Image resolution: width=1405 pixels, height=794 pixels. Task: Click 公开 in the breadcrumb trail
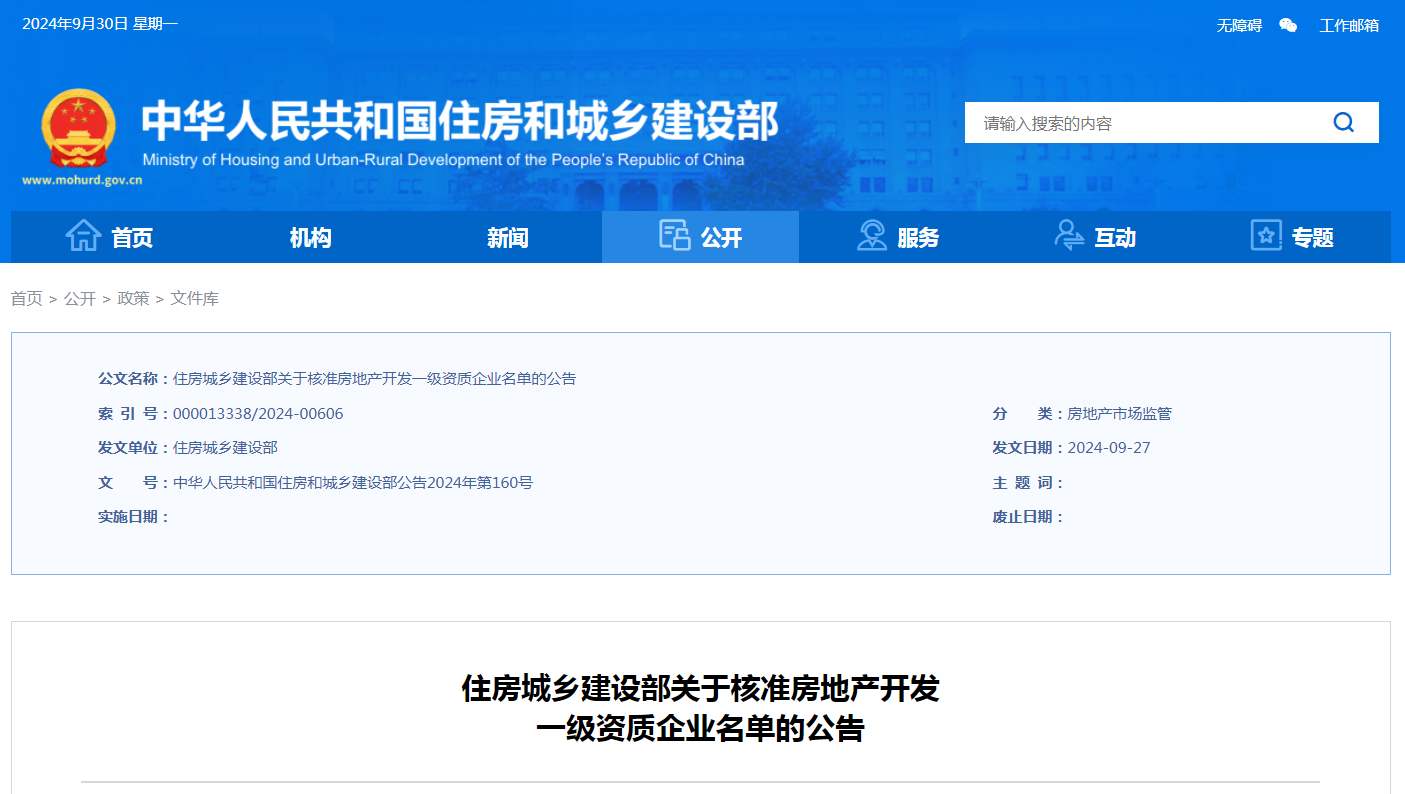tap(78, 298)
